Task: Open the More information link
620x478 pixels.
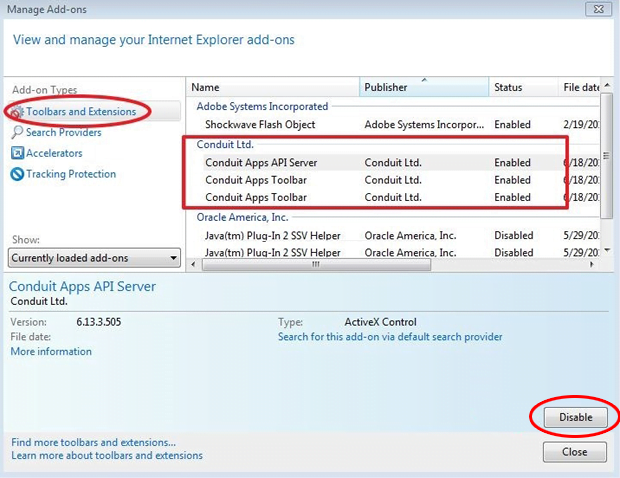Action: coord(51,351)
